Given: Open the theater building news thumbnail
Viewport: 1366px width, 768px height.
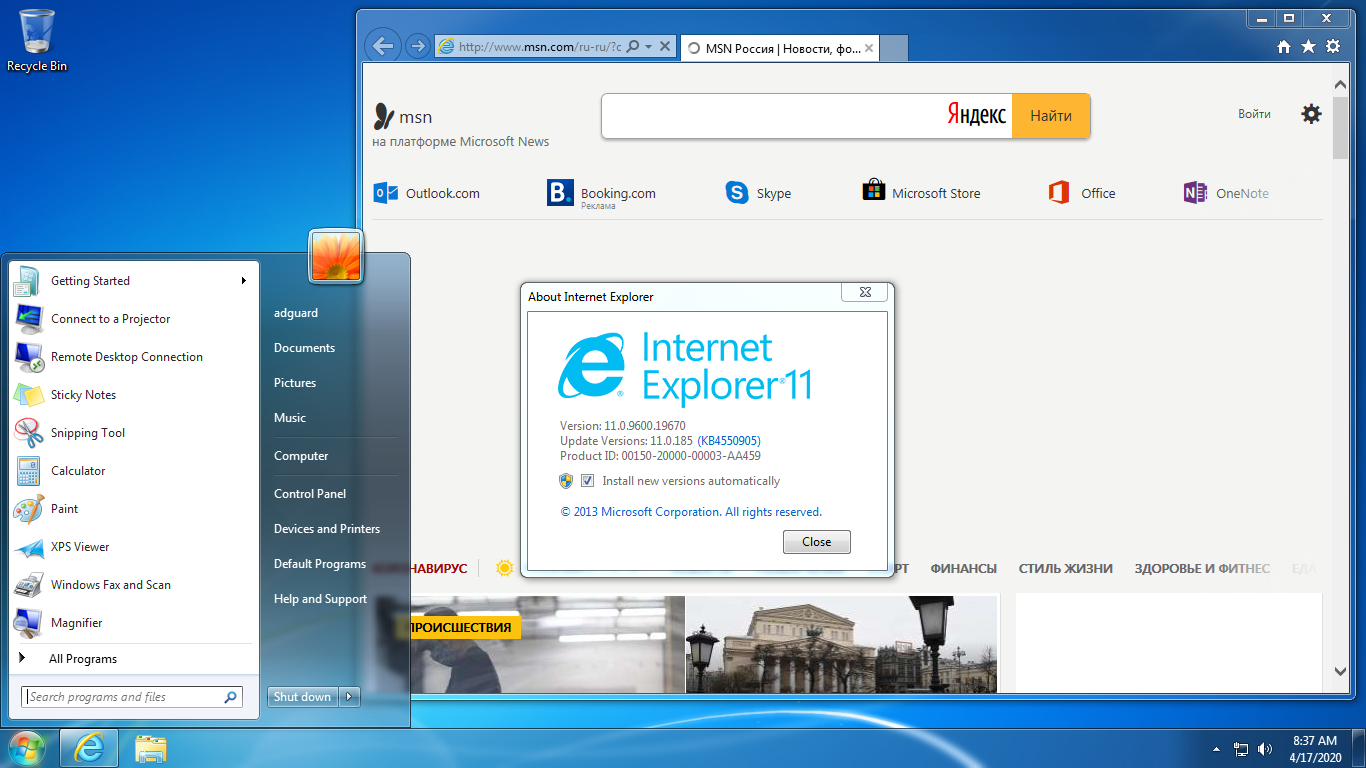Looking at the screenshot, I should pyautogui.click(x=842, y=645).
